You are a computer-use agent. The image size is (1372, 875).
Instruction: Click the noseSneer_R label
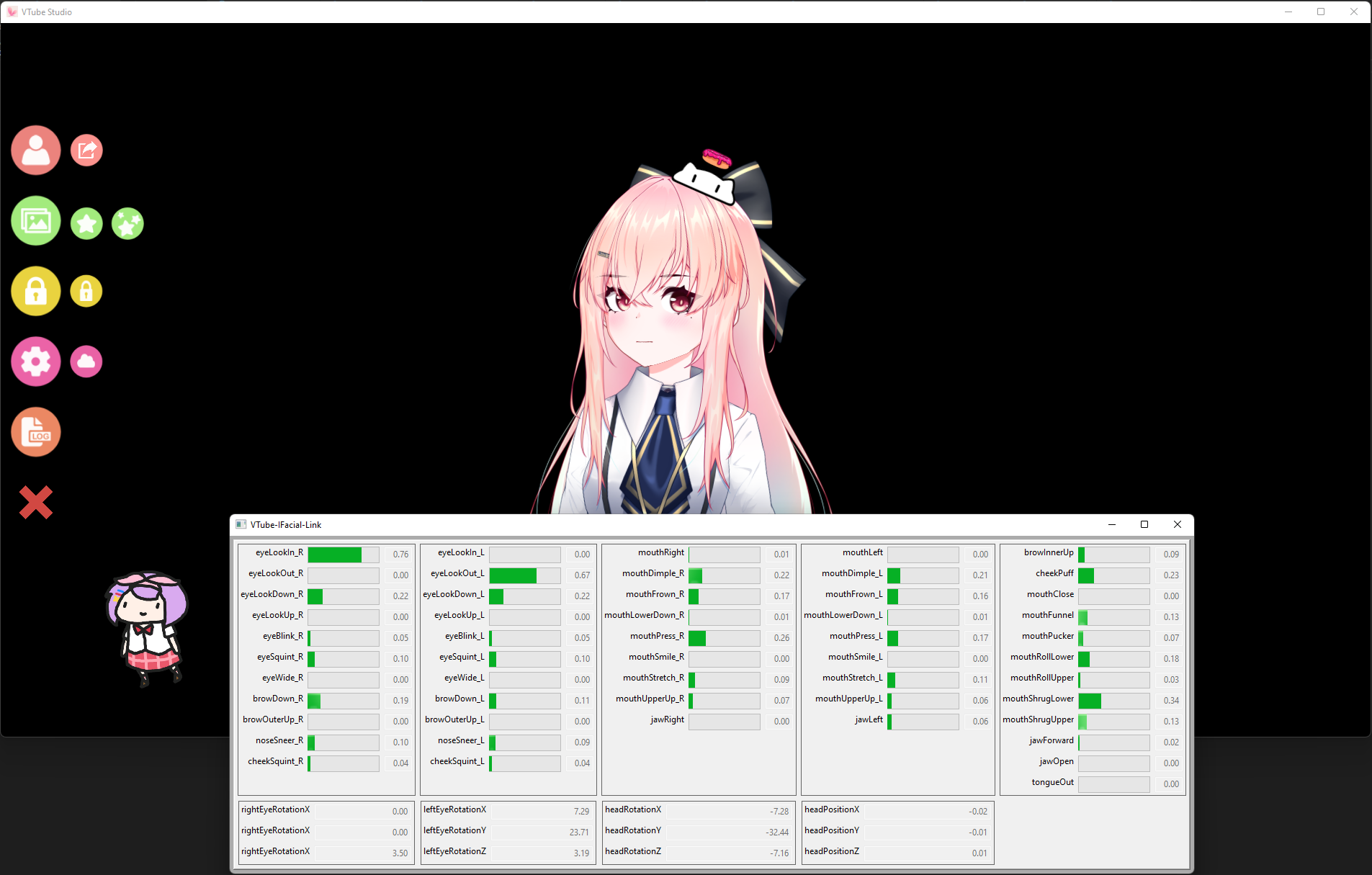tap(279, 740)
